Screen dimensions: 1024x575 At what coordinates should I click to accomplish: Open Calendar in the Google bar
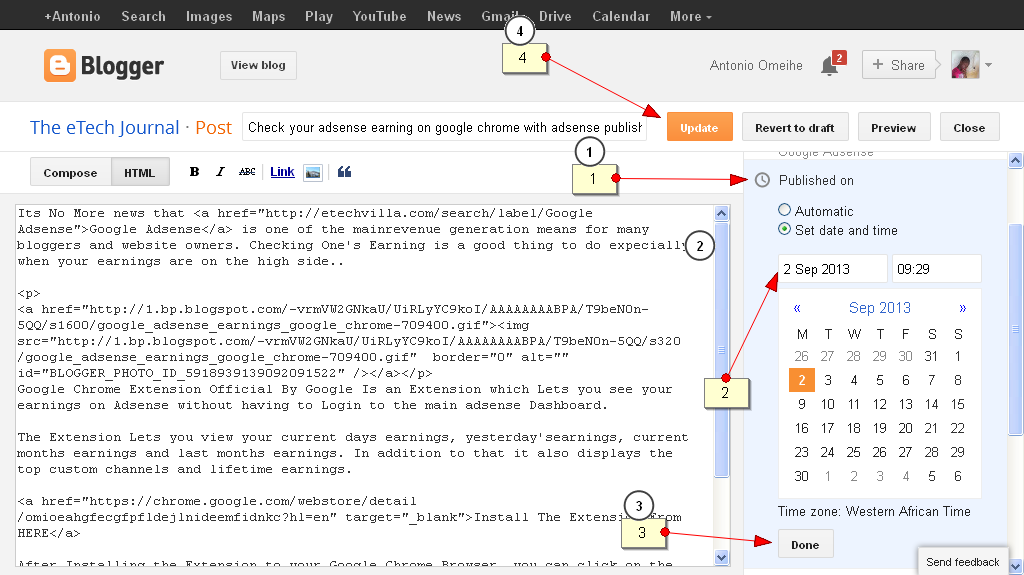tap(620, 16)
